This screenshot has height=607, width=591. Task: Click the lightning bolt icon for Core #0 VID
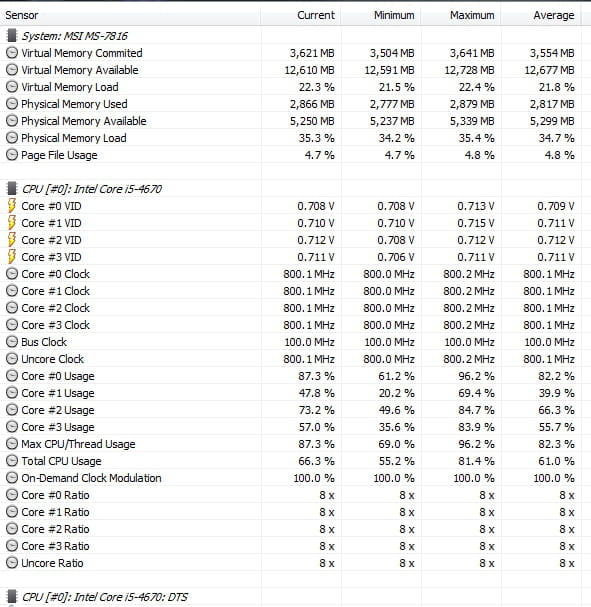pos(12,206)
